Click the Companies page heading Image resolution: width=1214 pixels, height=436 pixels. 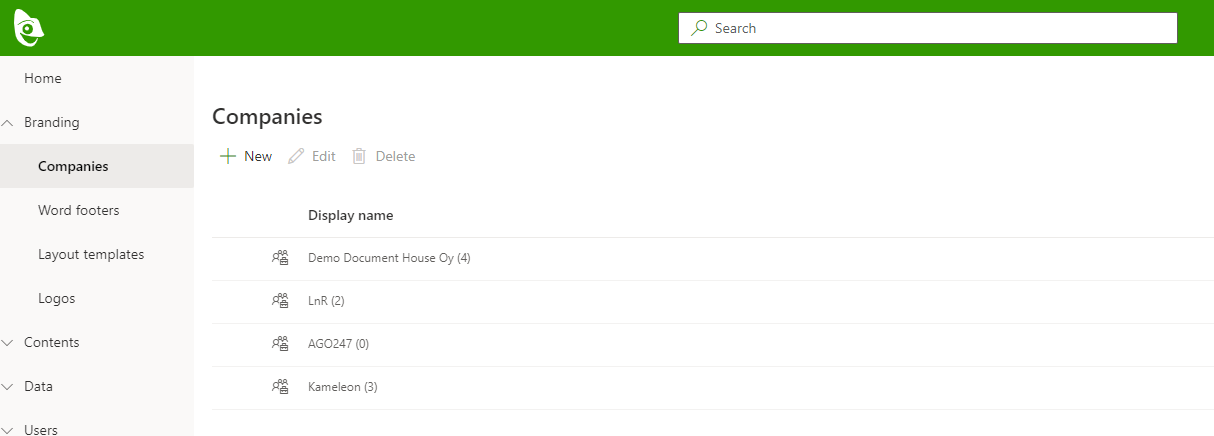(267, 116)
